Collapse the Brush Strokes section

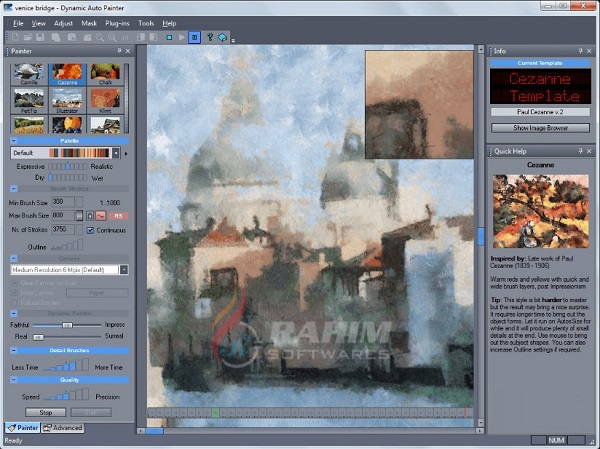(x=13, y=189)
